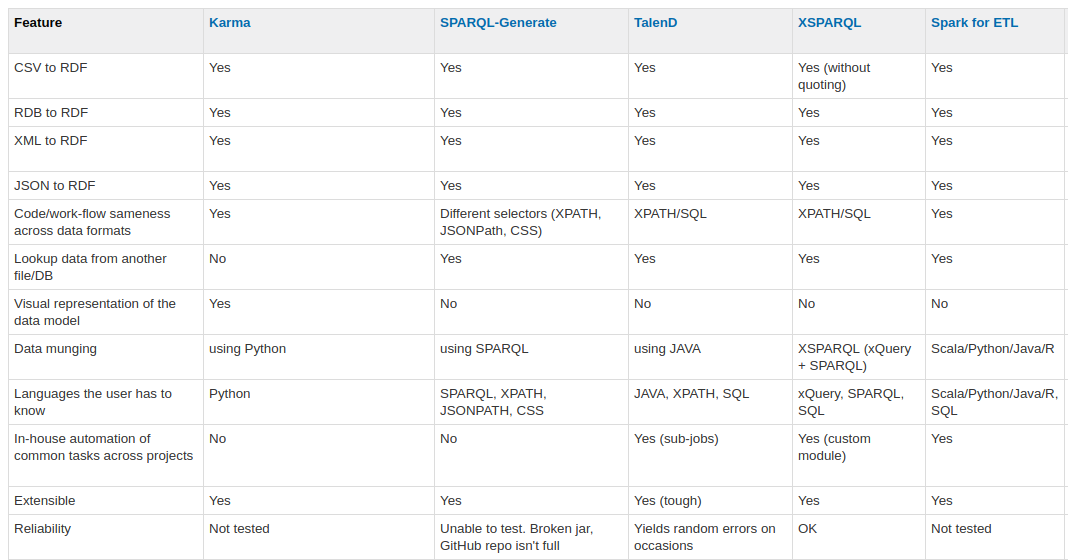Select the 'Yields random errors on occasions' cell
This screenshot has width=1068, height=560.
coord(704,537)
